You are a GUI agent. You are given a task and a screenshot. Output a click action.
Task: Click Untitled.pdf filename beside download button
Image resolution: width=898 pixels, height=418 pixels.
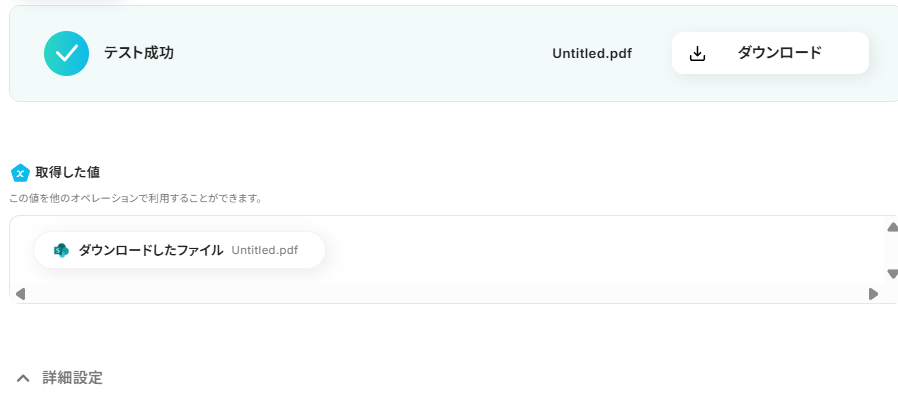(x=592, y=53)
